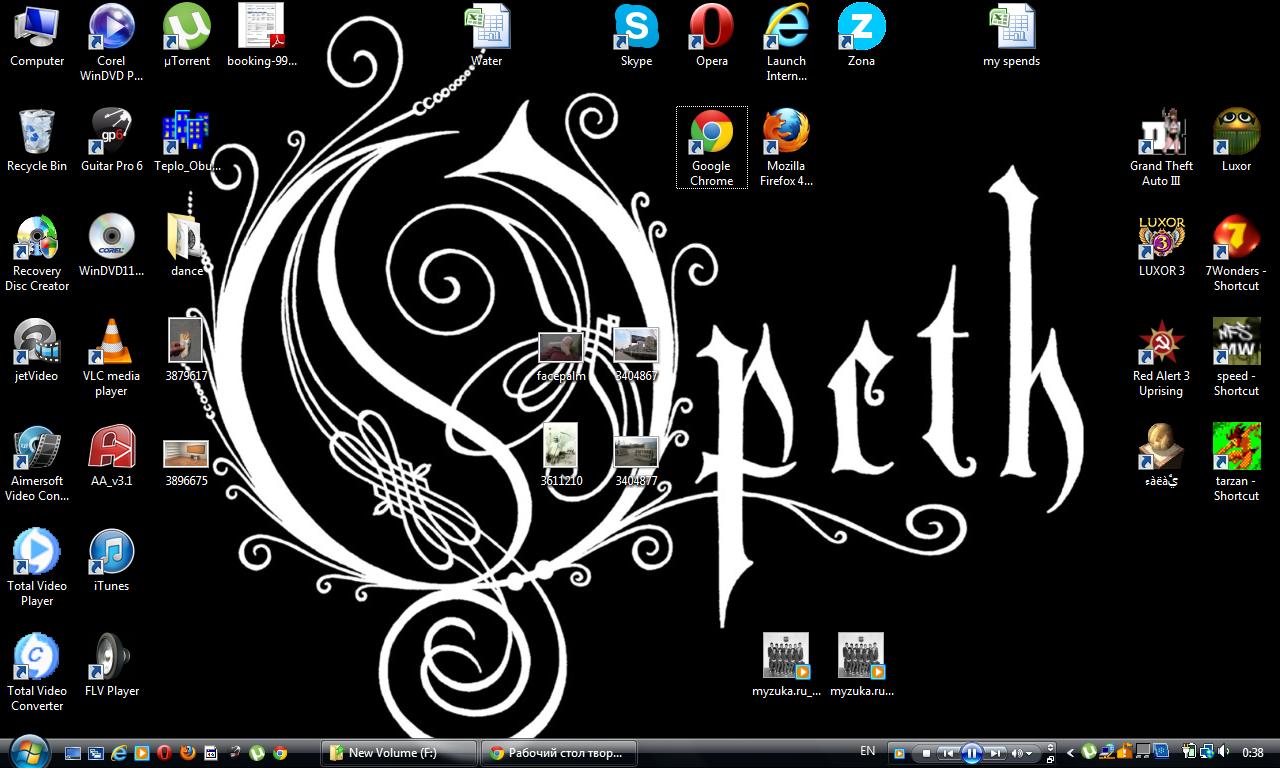1280x768 pixels.
Task: Click the Recovery Disc Creator shortcut
Action: pyautogui.click(x=37, y=253)
